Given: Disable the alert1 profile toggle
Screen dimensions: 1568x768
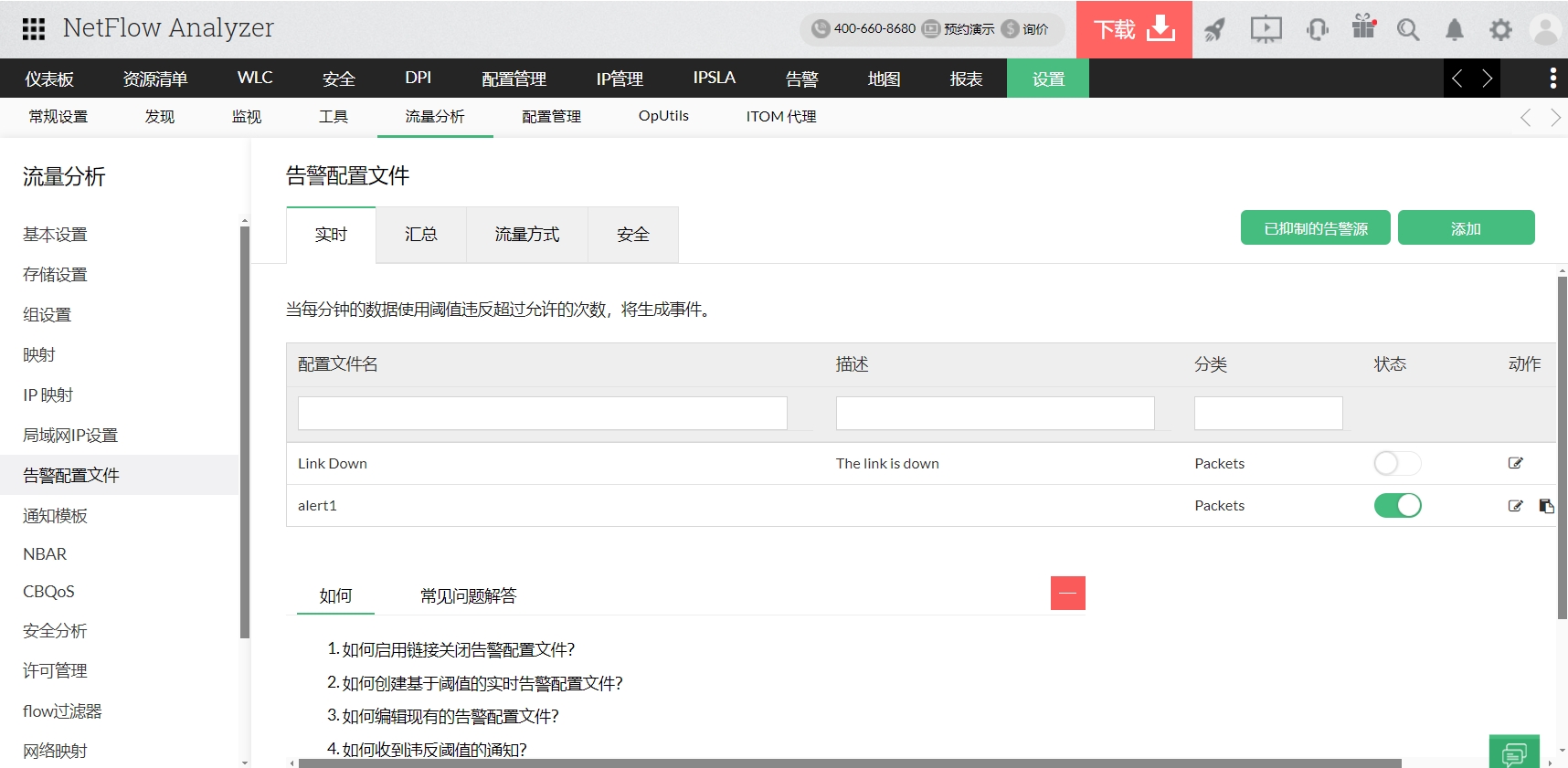Looking at the screenshot, I should [1397, 506].
